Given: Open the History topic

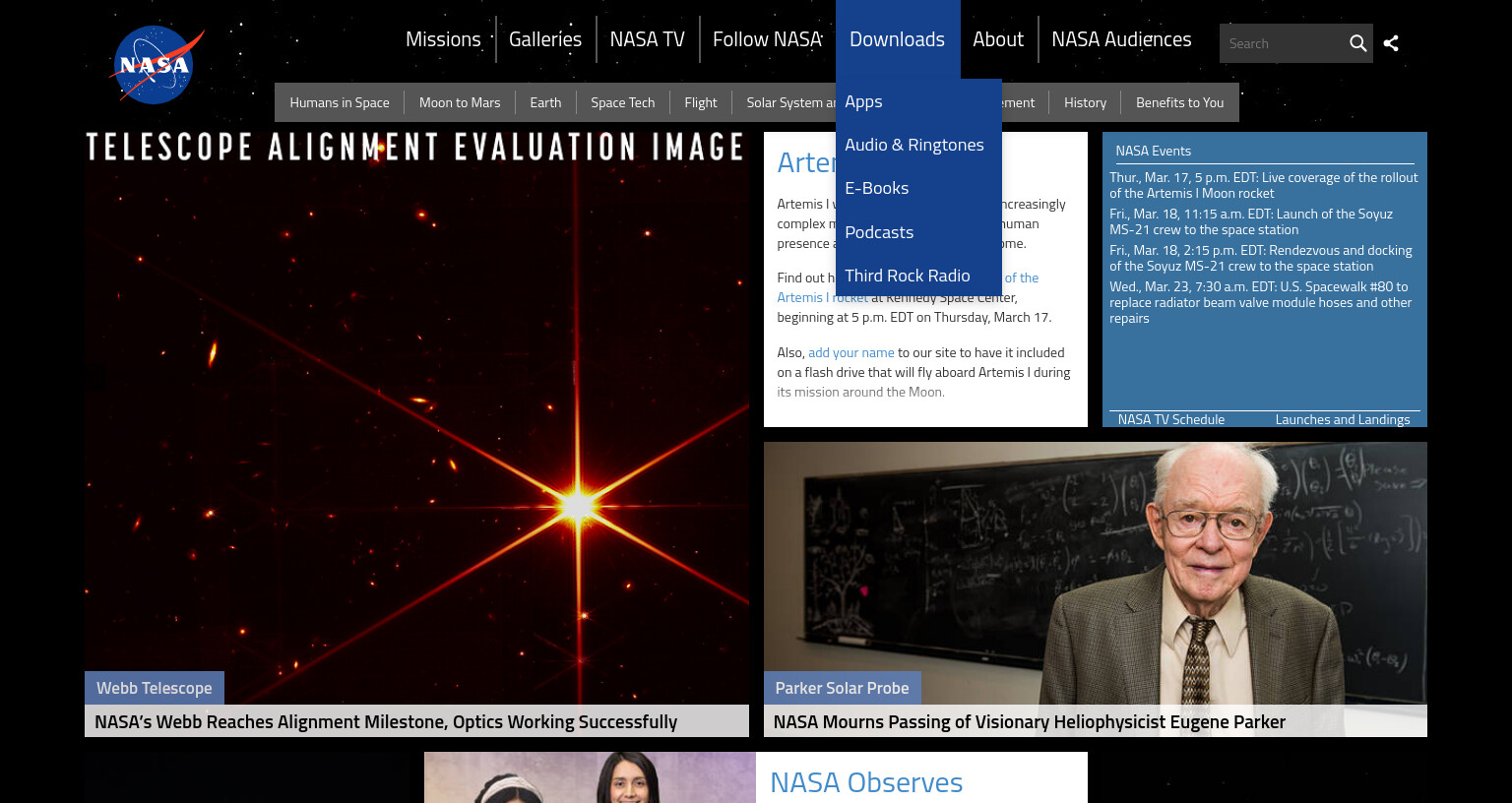Looking at the screenshot, I should [x=1085, y=102].
